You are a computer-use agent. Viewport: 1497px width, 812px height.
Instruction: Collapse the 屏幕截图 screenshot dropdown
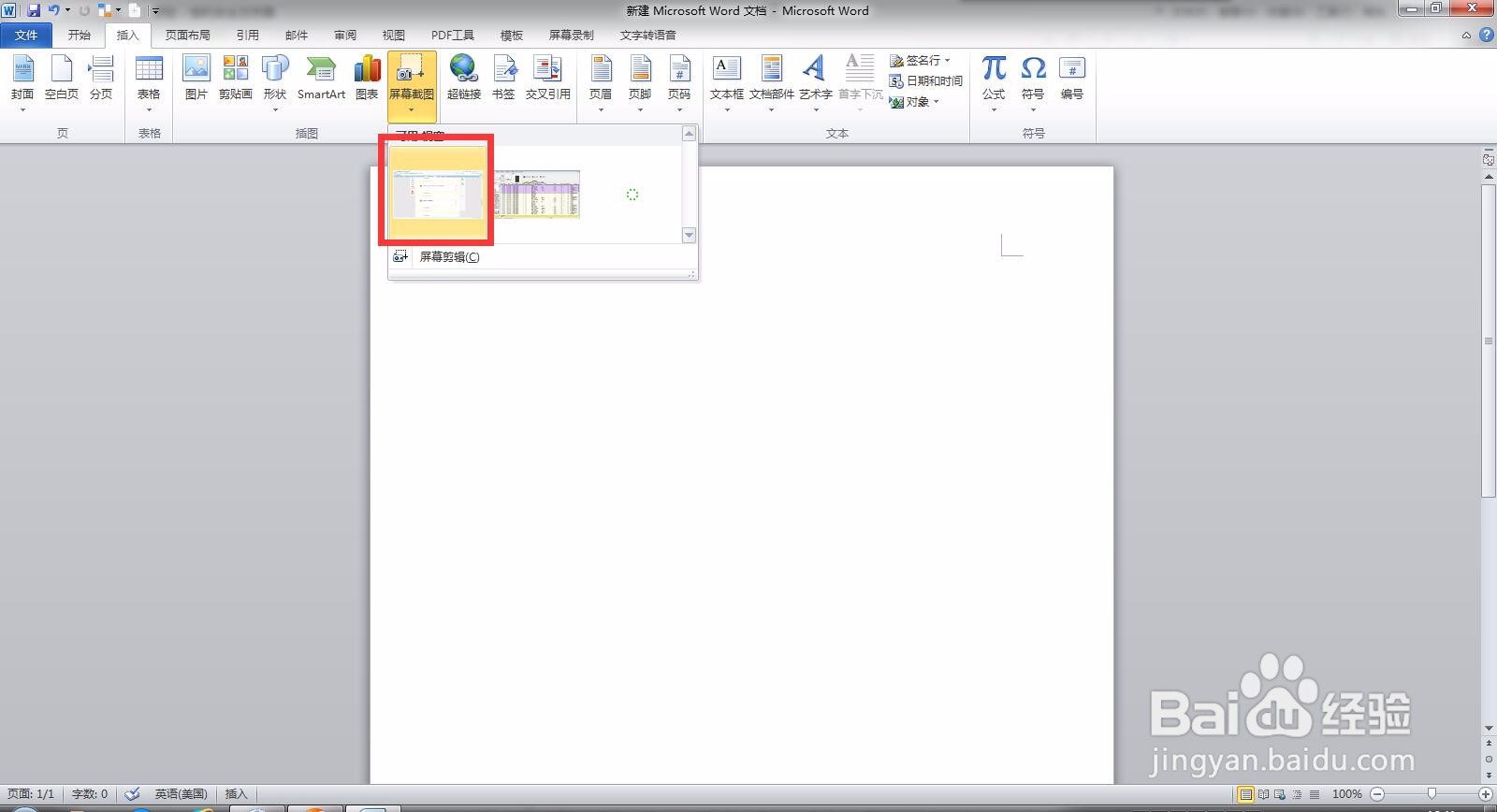coord(412,86)
